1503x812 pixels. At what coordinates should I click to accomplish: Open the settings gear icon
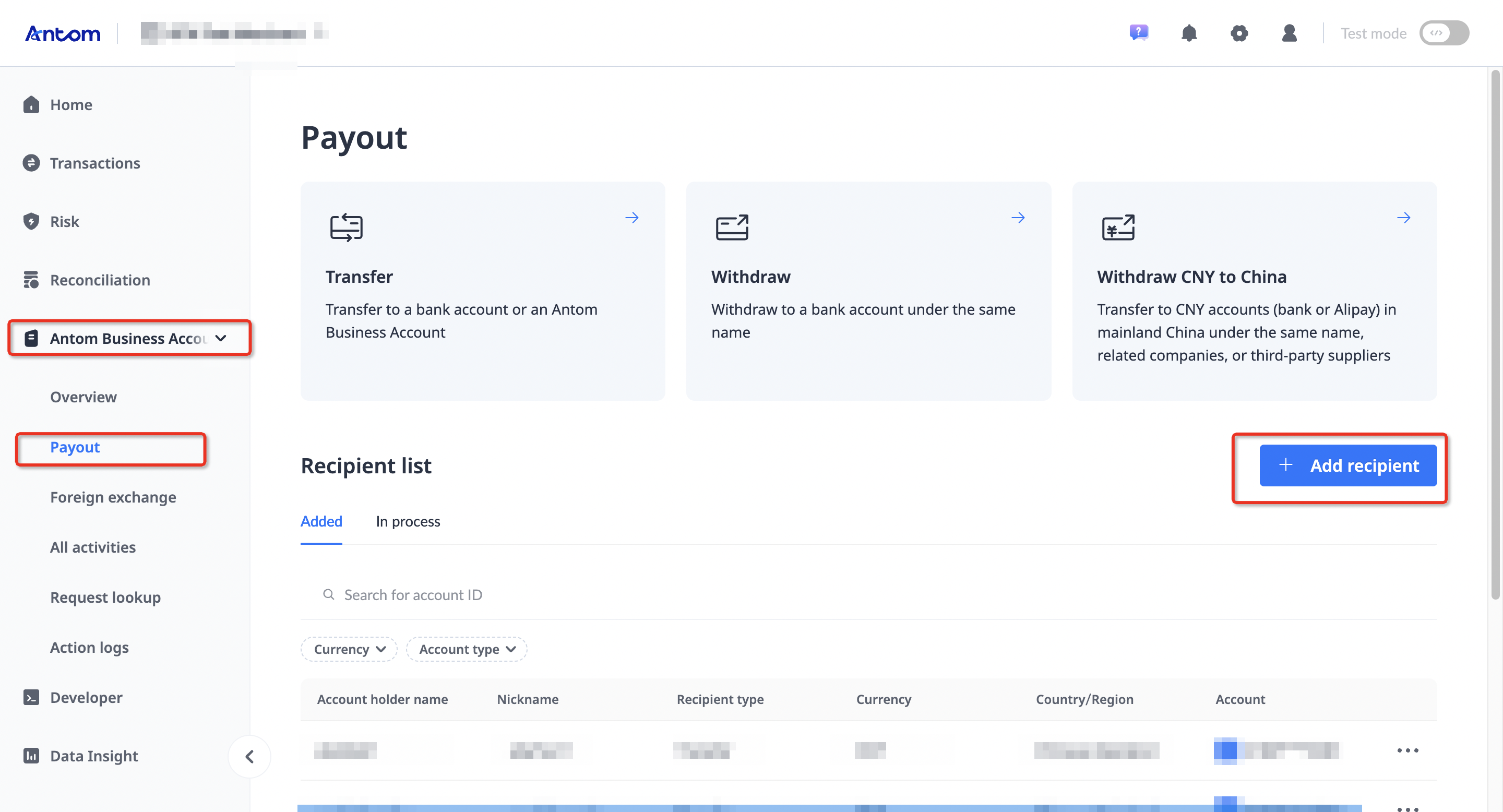pyautogui.click(x=1239, y=33)
